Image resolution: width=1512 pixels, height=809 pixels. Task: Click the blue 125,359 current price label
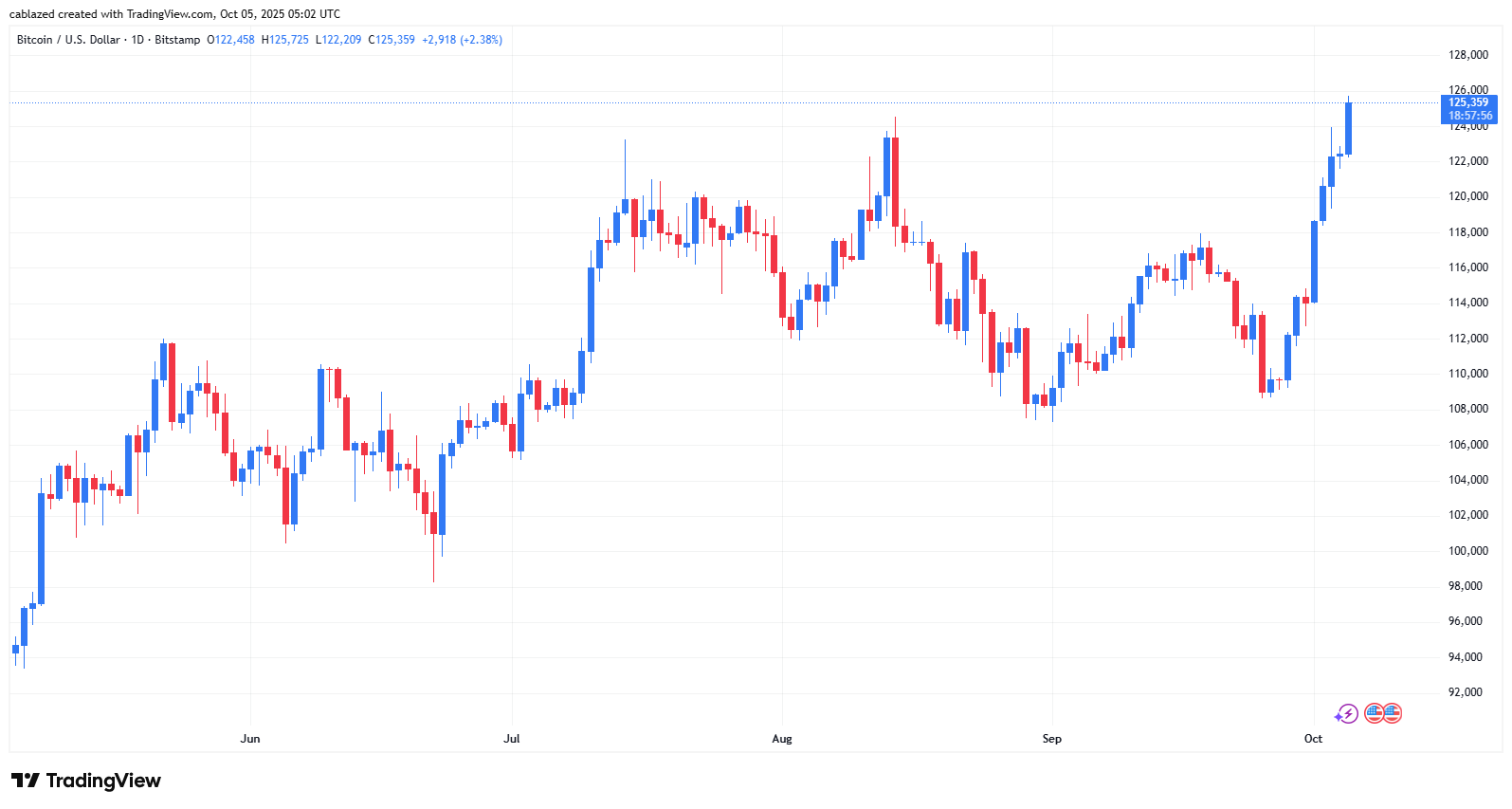tap(1467, 102)
